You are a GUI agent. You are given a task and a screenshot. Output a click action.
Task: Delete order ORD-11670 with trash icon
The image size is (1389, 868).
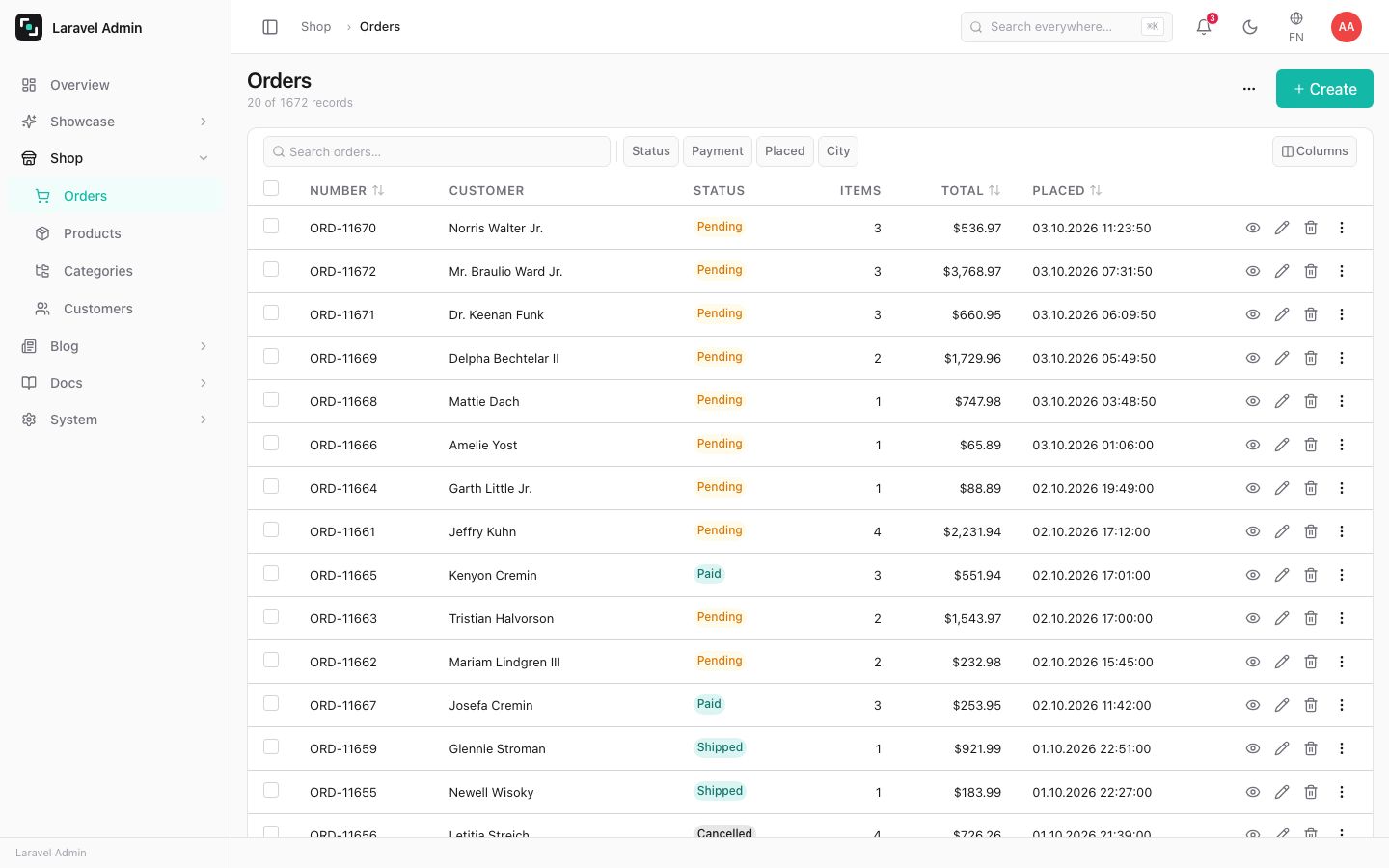click(1311, 228)
